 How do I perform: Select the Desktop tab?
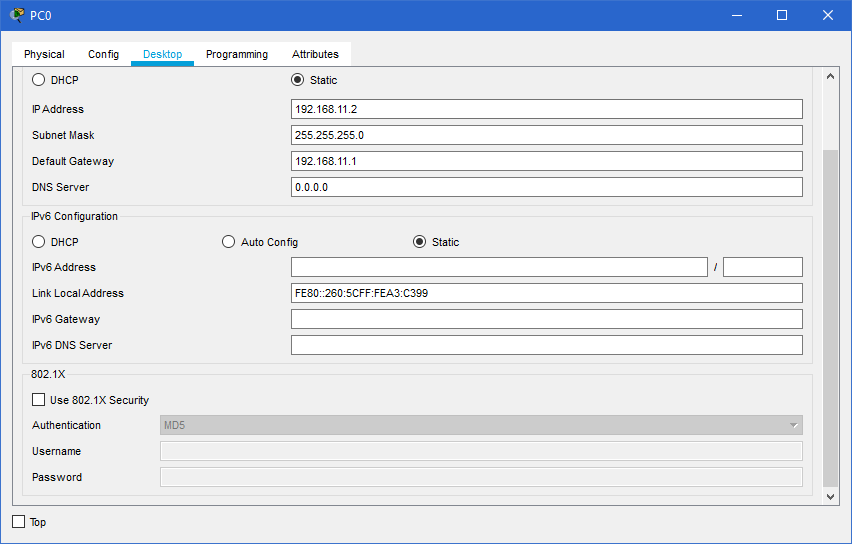[x=162, y=54]
